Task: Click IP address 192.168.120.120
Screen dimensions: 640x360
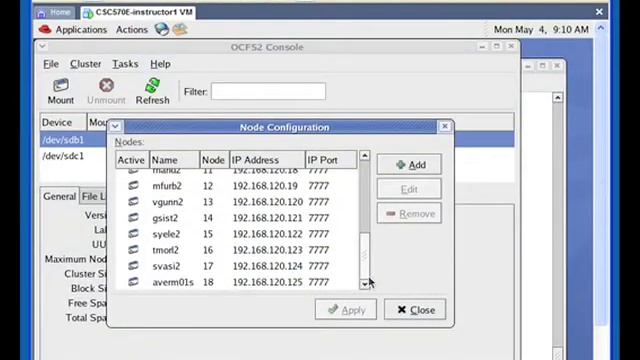Action: (268, 202)
